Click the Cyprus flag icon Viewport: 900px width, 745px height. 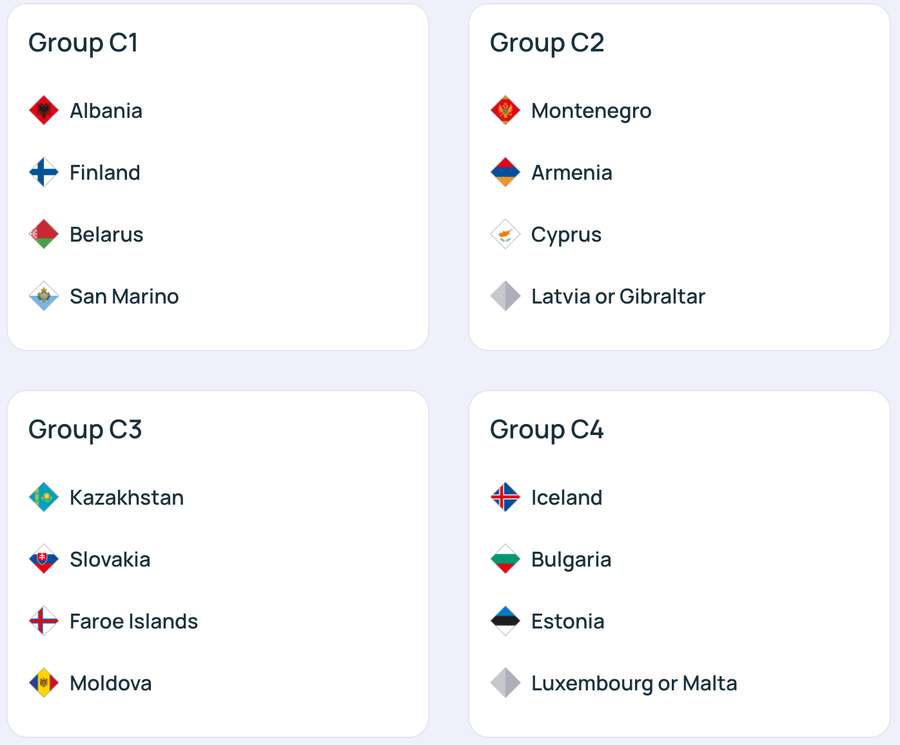coord(505,234)
